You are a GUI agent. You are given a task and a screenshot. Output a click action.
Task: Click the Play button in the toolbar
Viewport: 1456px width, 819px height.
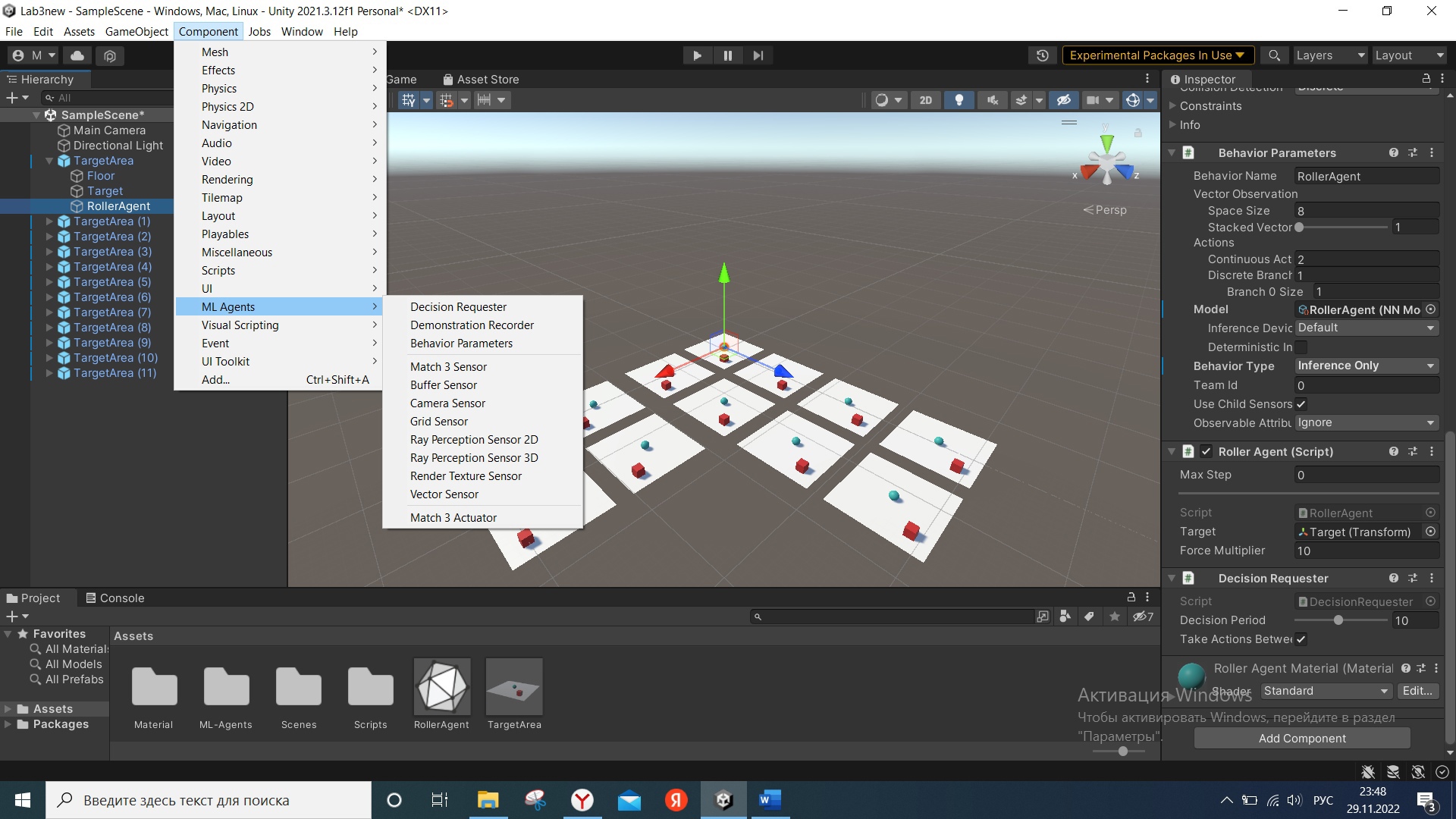point(697,55)
